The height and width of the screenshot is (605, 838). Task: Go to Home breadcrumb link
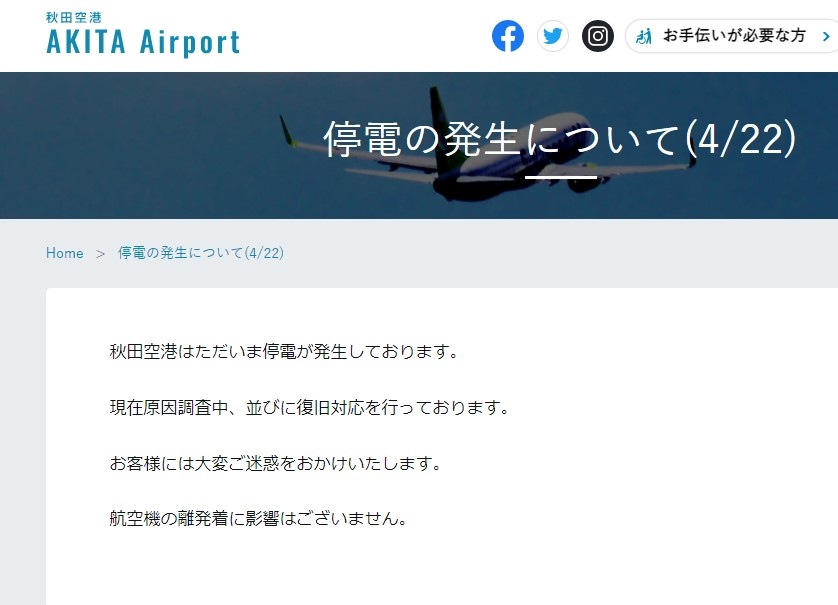[65, 253]
